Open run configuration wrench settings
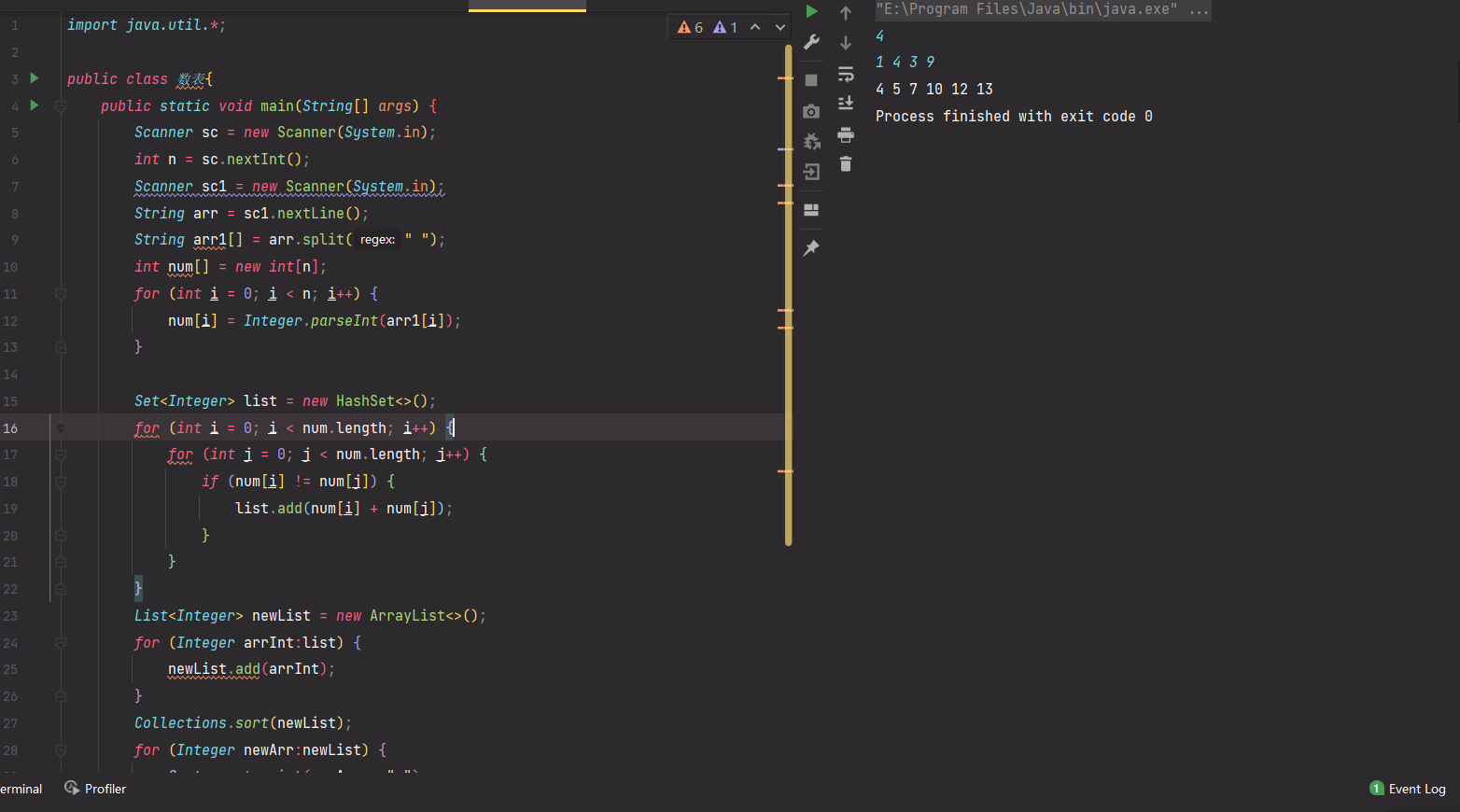 pos(811,42)
